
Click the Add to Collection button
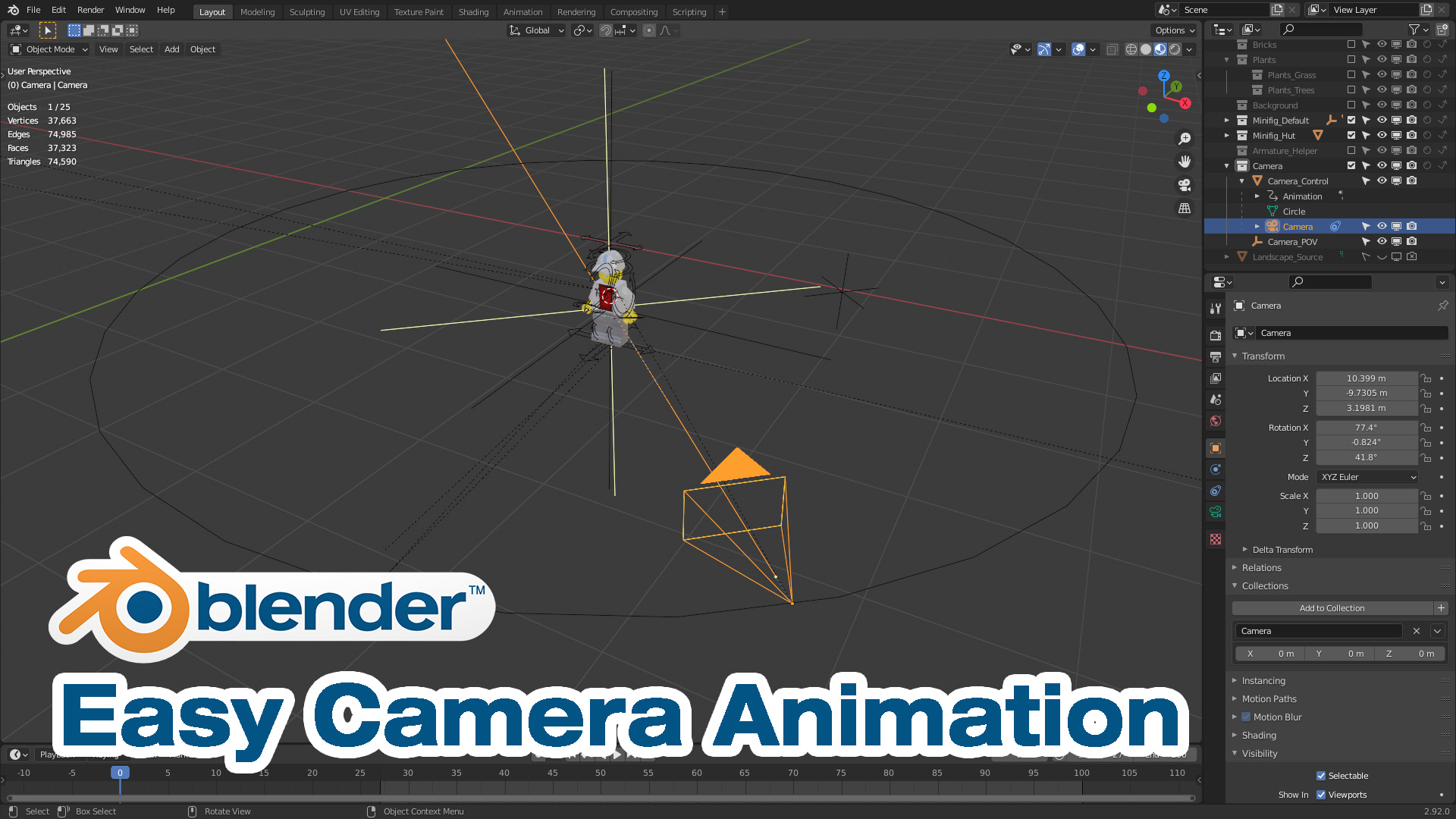pos(1332,608)
